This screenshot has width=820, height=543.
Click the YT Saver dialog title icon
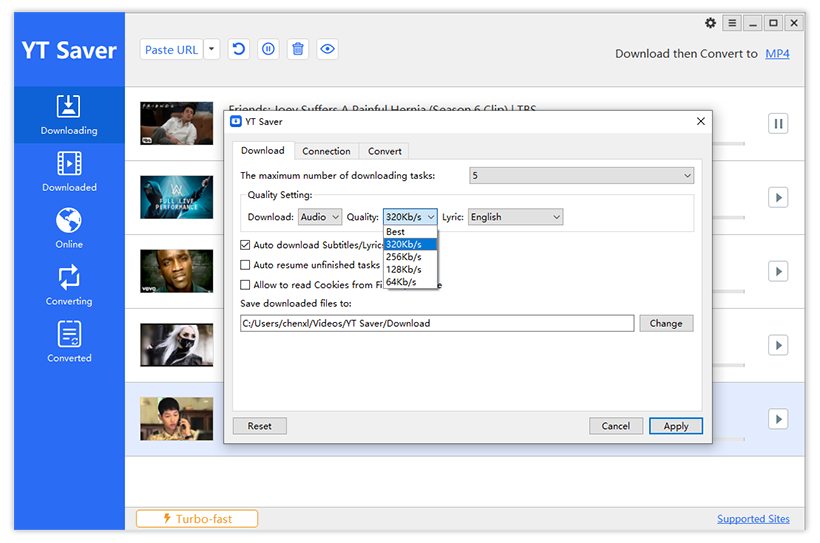click(x=236, y=121)
